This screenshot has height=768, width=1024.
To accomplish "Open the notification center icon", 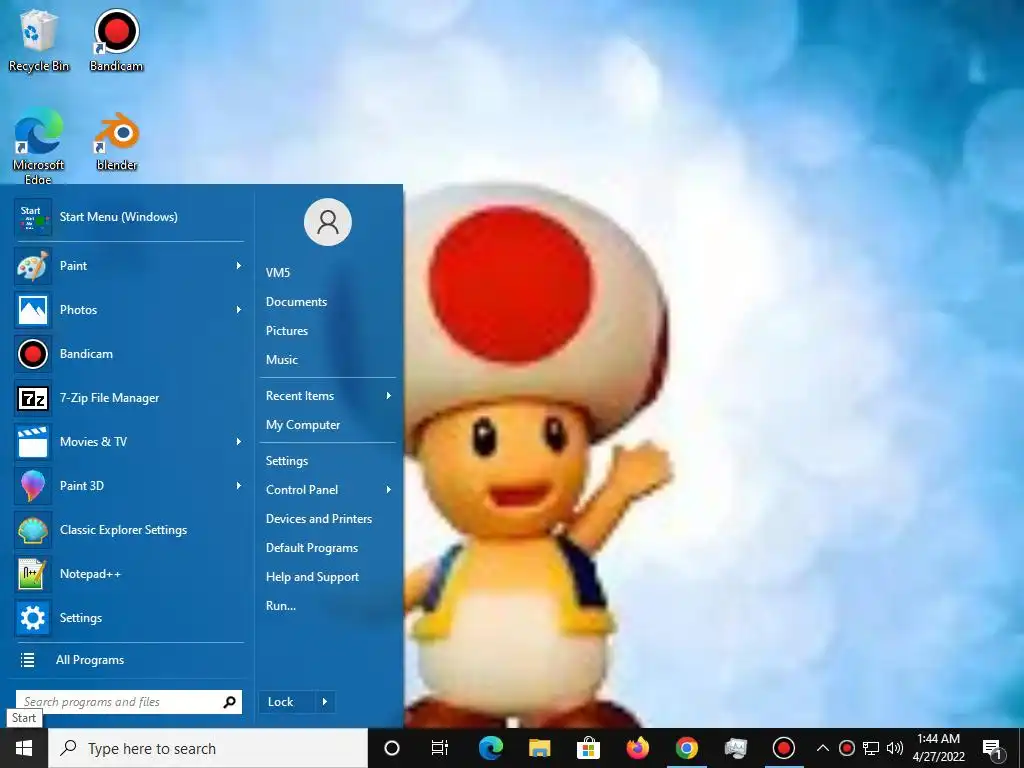I will 992,749.
